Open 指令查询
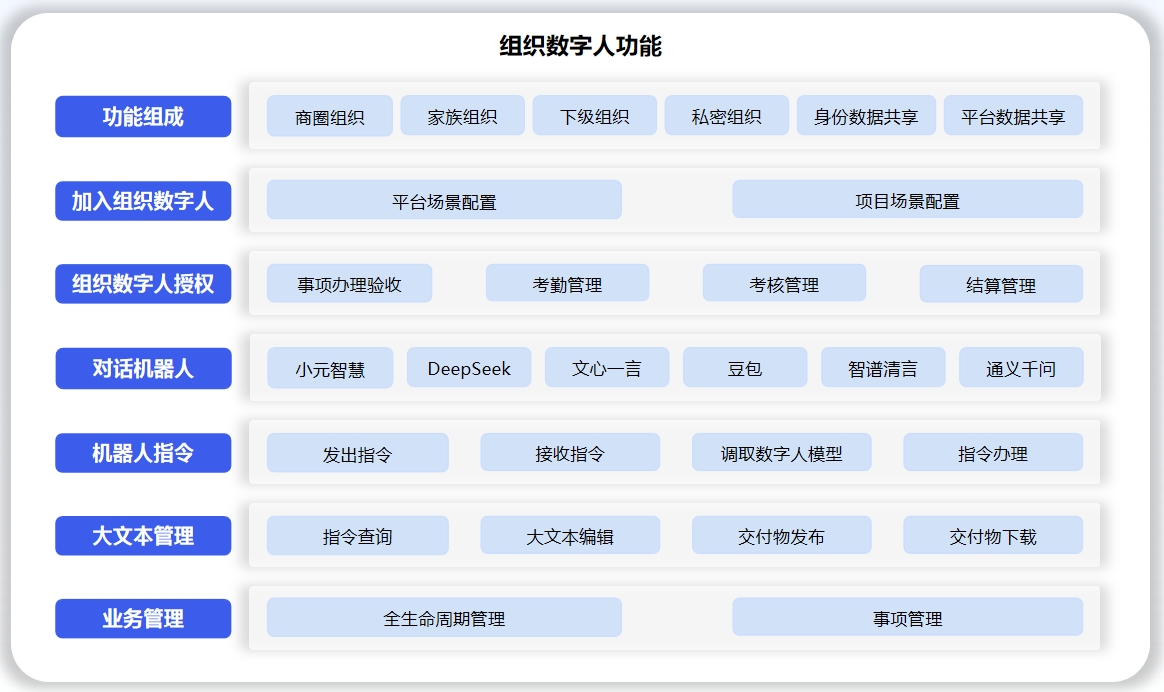The image size is (1164, 692). pyautogui.click(x=358, y=535)
